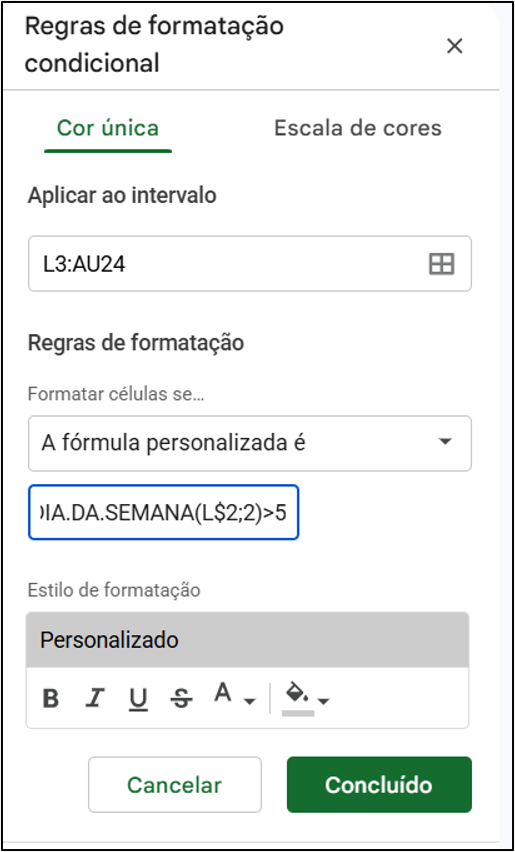The width and height of the screenshot is (515, 852).
Task: Expand the text color dropdown arrow
Action: [249, 701]
